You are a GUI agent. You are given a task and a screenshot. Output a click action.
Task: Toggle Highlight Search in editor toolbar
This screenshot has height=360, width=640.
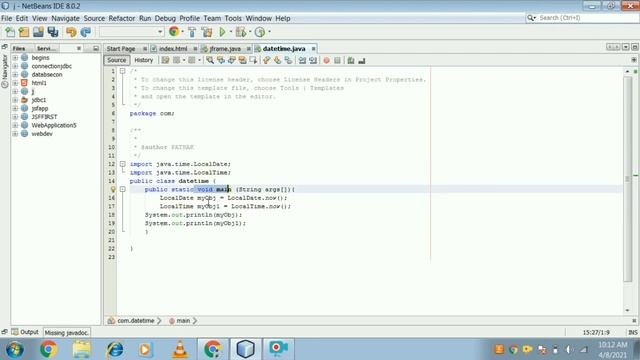point(242,60)
